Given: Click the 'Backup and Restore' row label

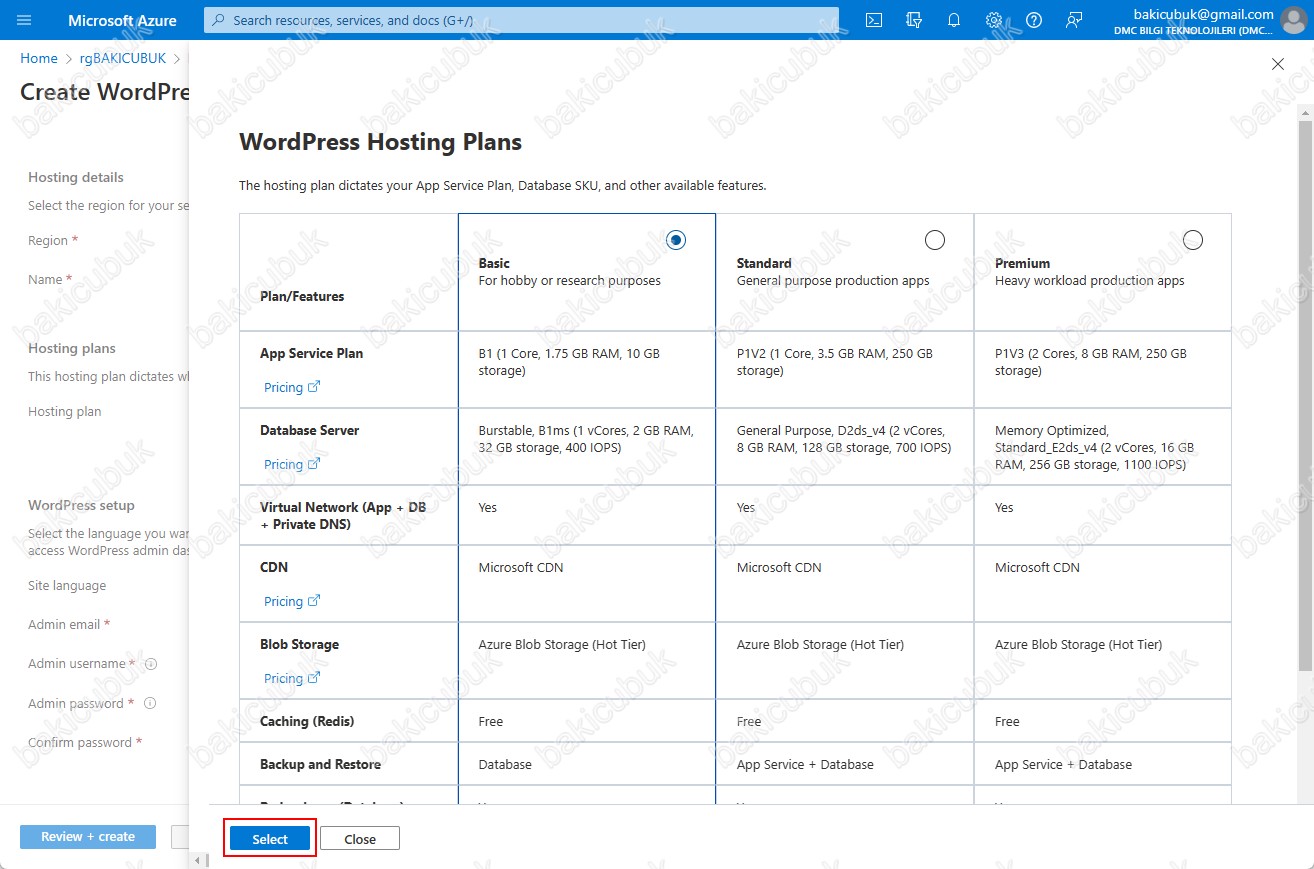Looking at the screenshot, I should (x=320, y=764).
